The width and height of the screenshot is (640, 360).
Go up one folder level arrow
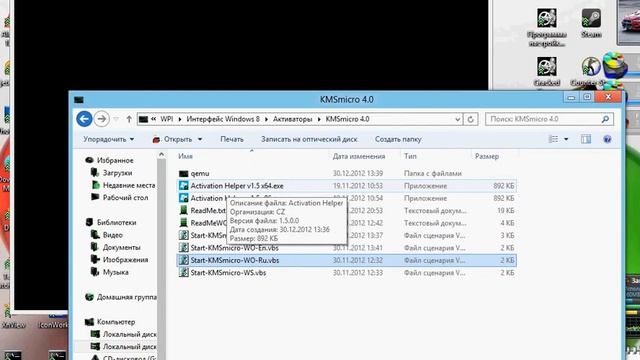[x=129, y=119]
